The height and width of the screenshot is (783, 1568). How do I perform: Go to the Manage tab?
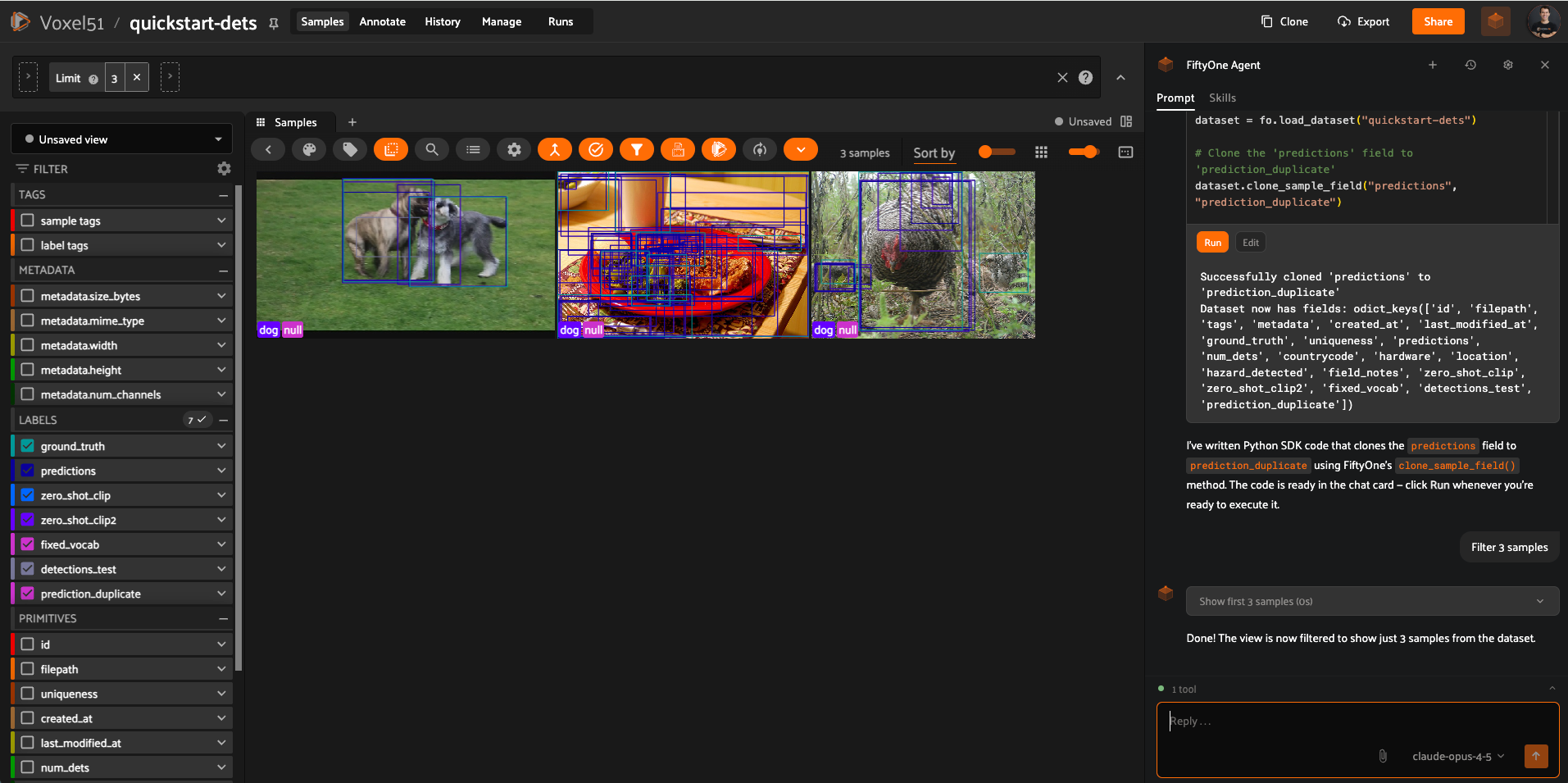coord(502,22)
